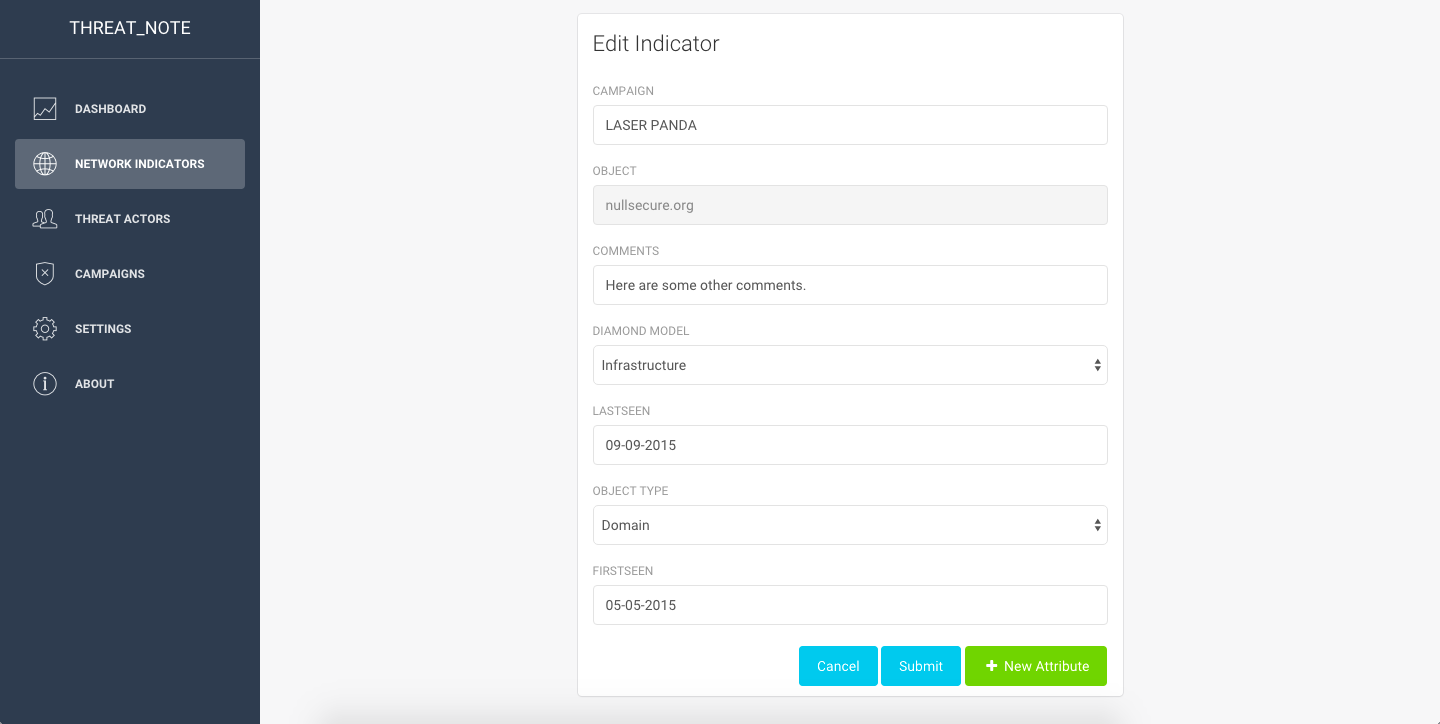Click the Threat Actors people icon
1440x724 pixels.
[45, 219]
